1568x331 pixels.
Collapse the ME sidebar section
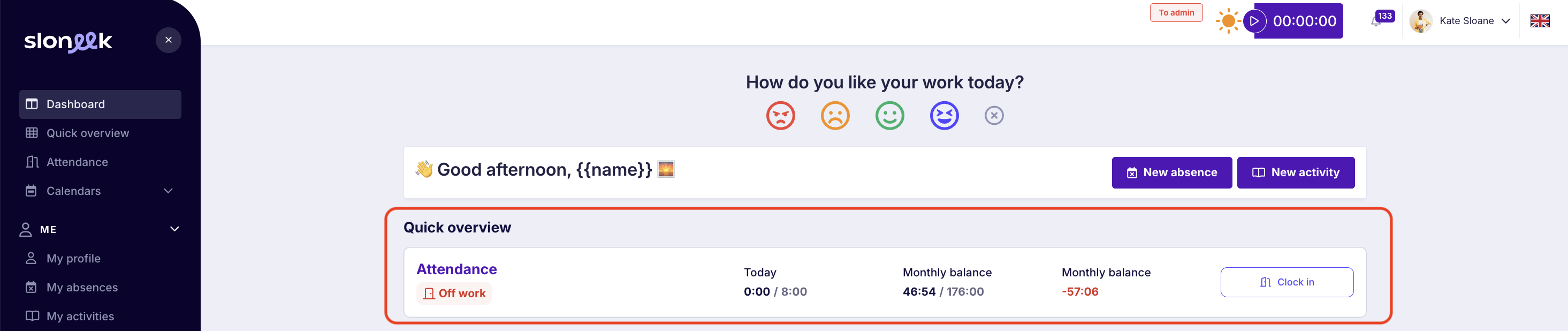coord(174,229)
